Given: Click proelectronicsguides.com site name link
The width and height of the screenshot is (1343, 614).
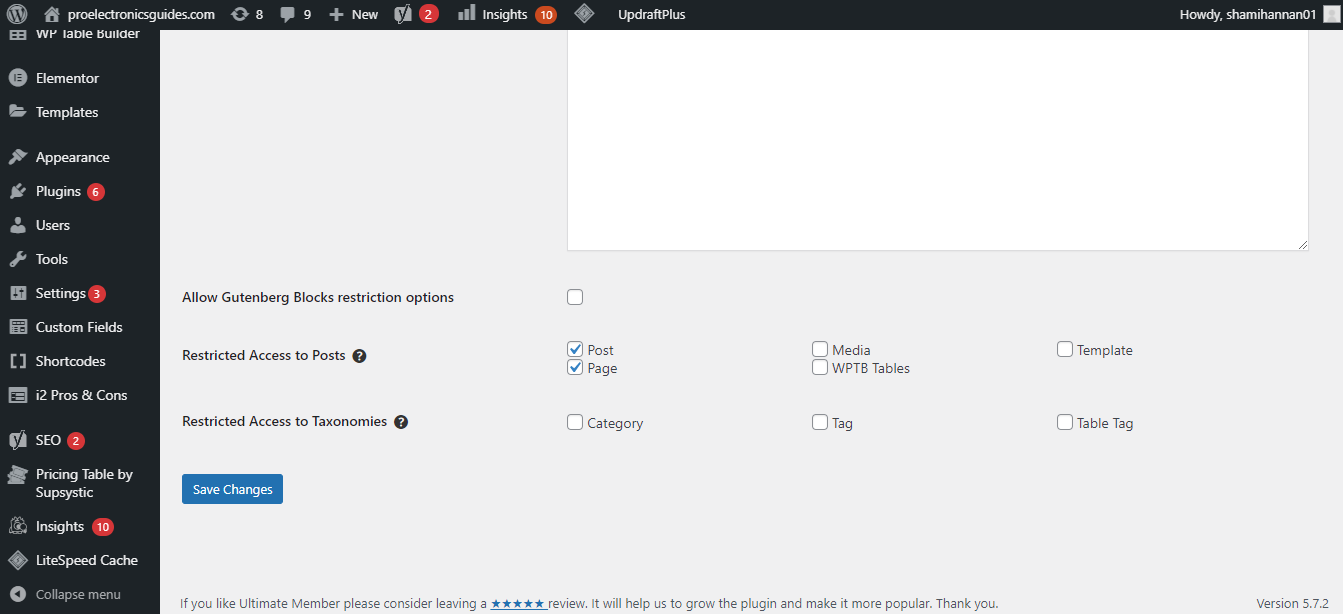Looking at the screenshot, I should 141,14.
